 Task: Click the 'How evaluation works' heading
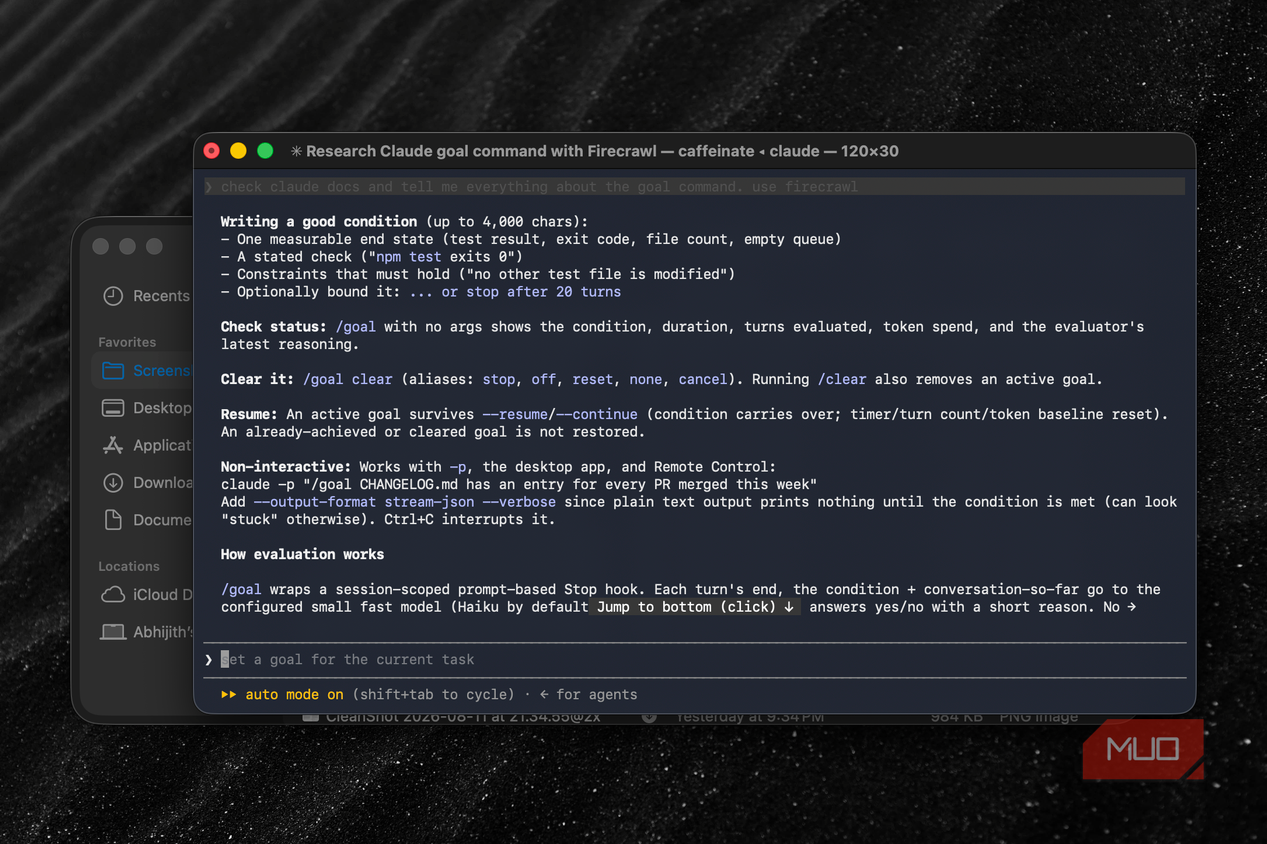(302, 554)
